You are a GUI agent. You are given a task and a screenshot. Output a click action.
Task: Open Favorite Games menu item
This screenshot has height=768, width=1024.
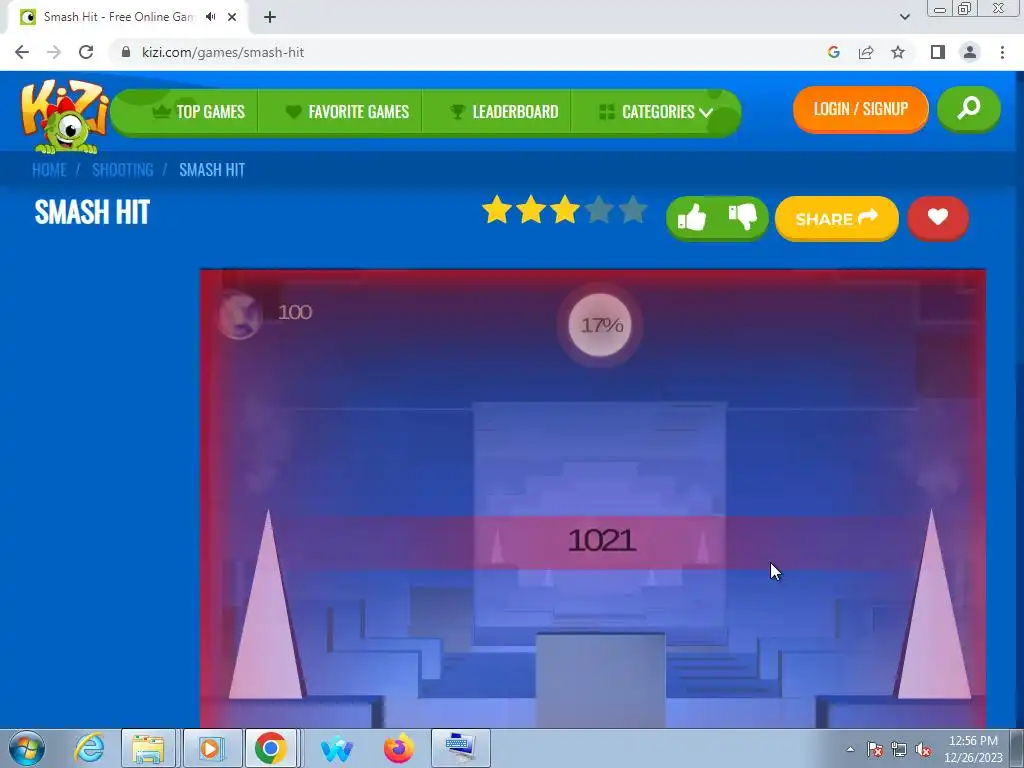347,112
